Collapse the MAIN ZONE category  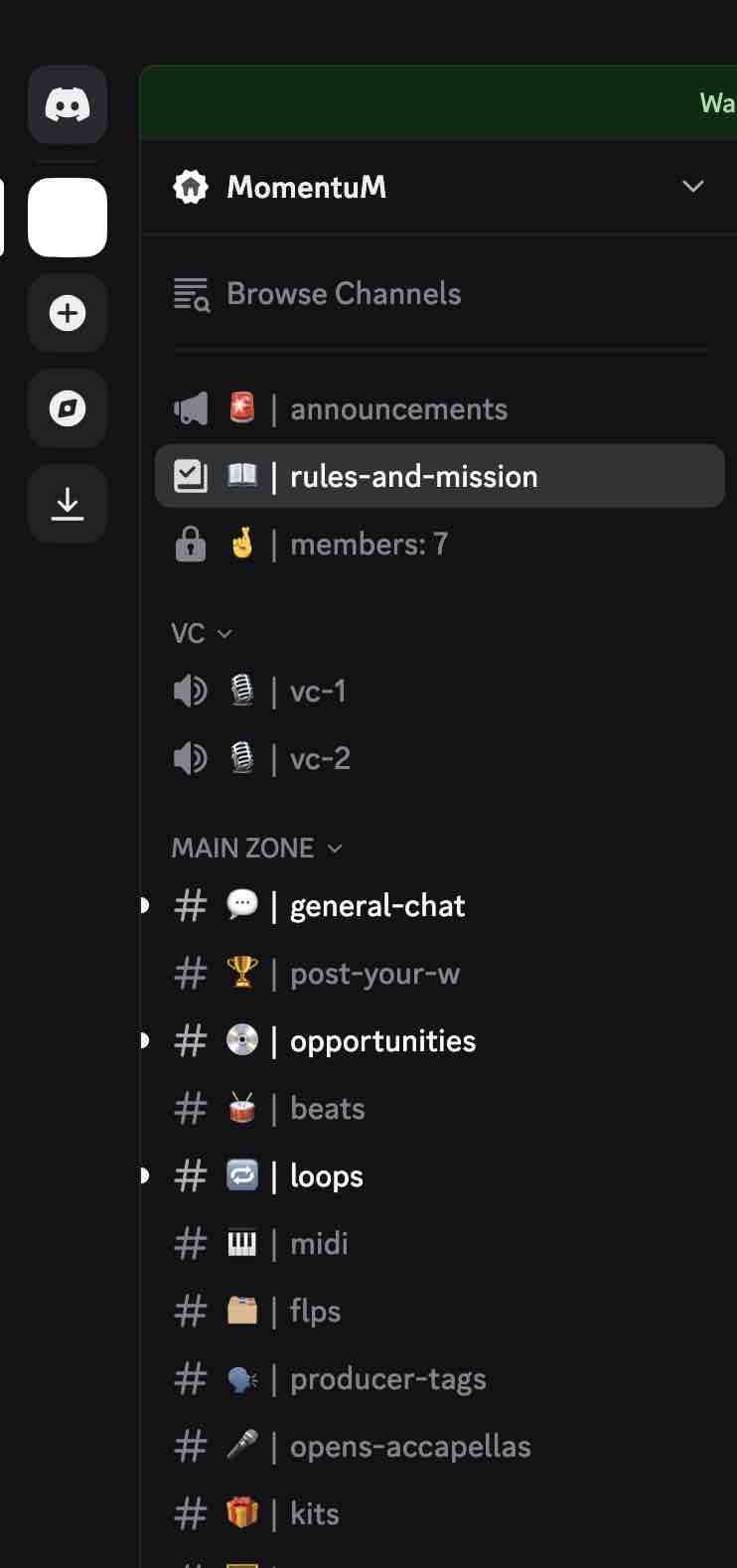256,849
